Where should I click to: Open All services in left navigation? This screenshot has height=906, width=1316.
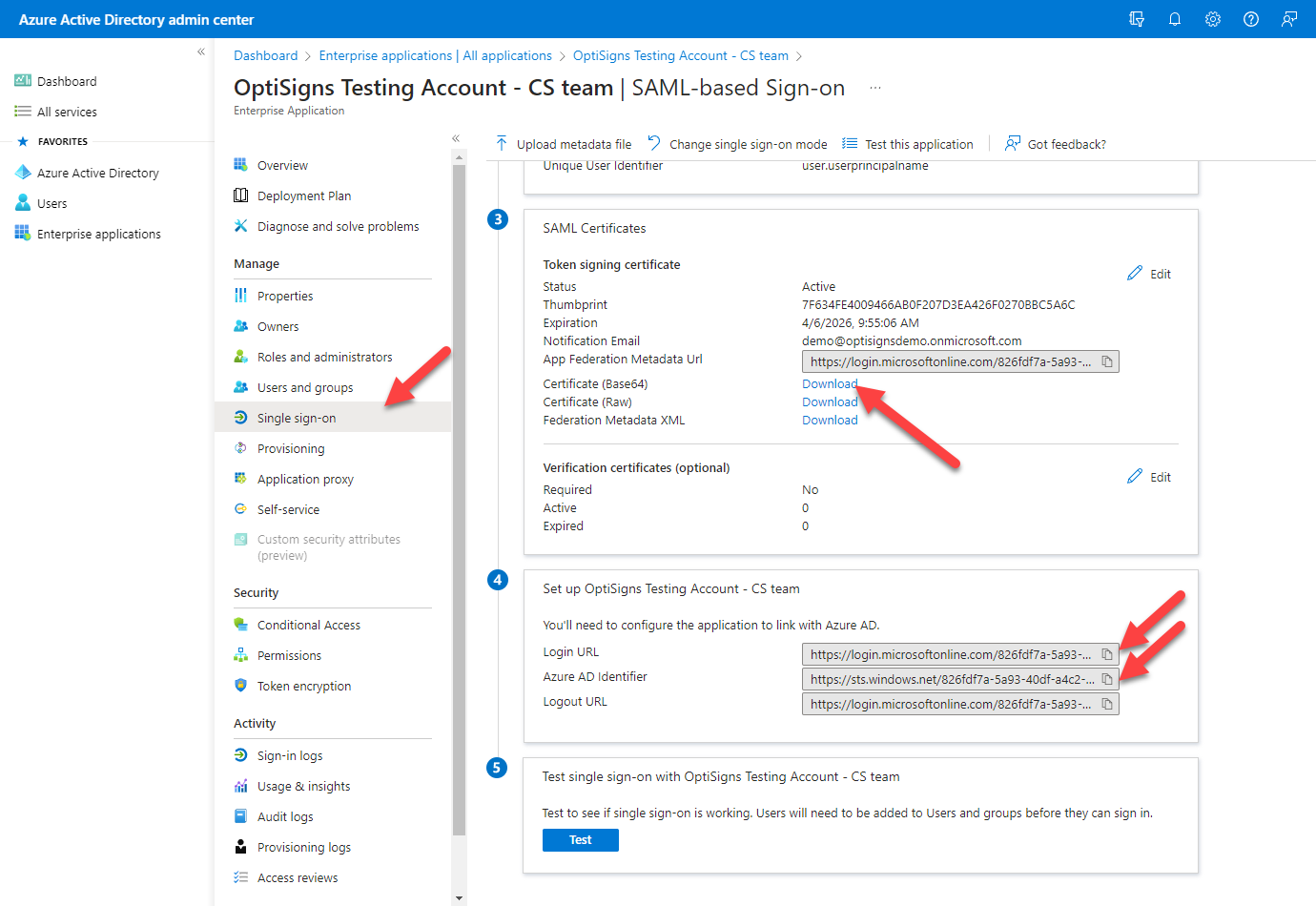(67, 112)
